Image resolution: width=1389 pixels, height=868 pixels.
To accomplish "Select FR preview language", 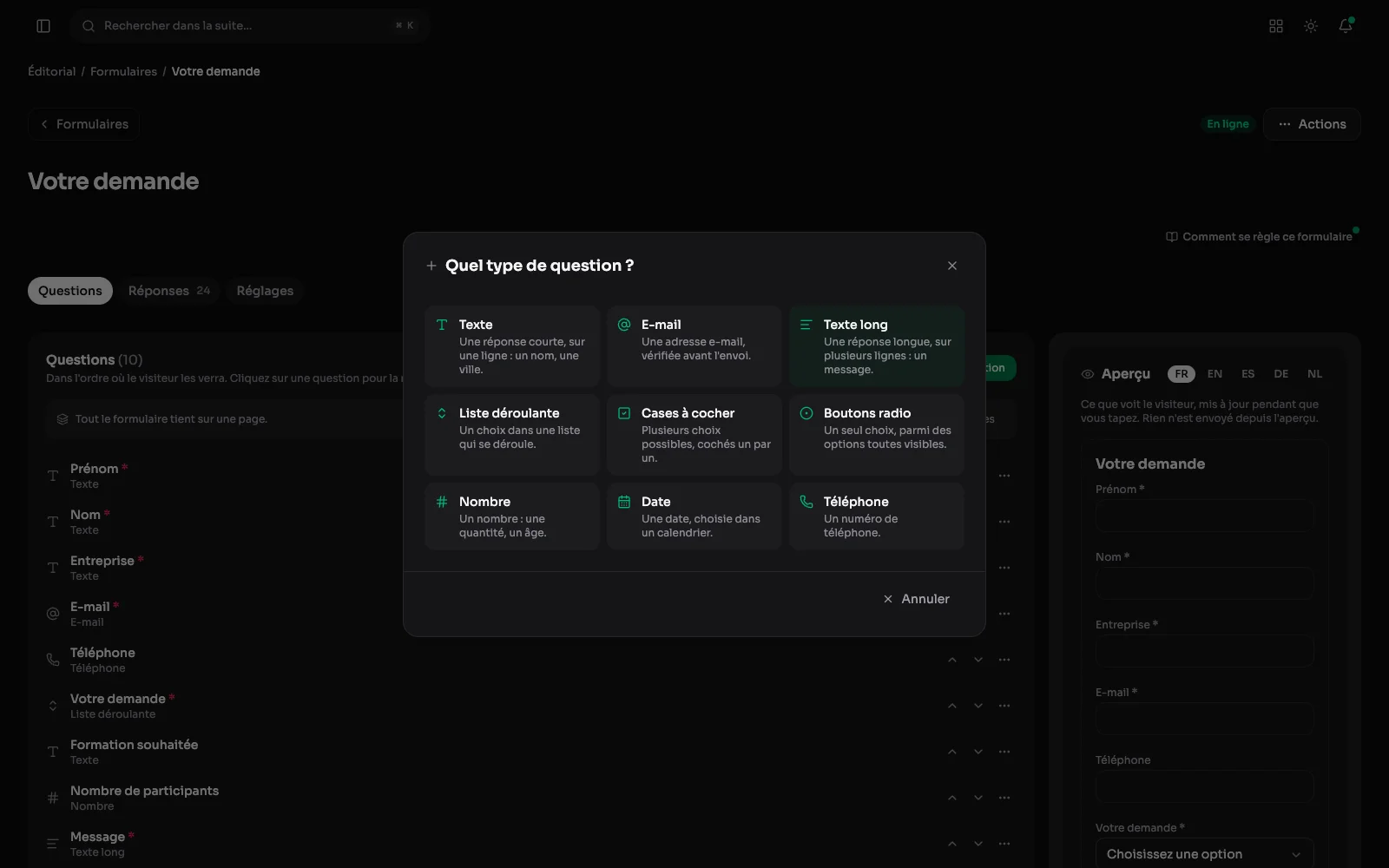I will [1182, 374].
